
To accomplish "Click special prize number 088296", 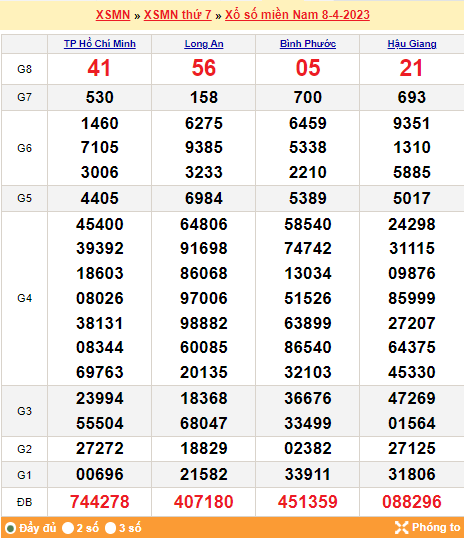I will tap(412, 501).
